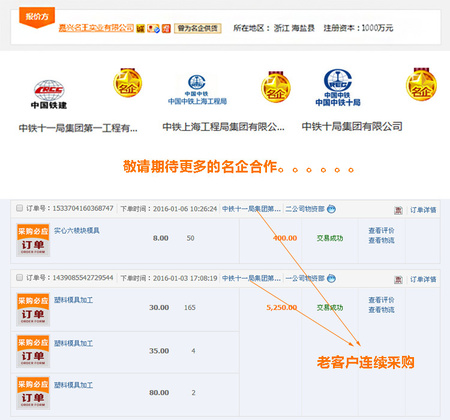Viewport: 450px width, 420px height.
Task: Click 交易成功 status on the 5,250.00 order
Action: [330, 308]
